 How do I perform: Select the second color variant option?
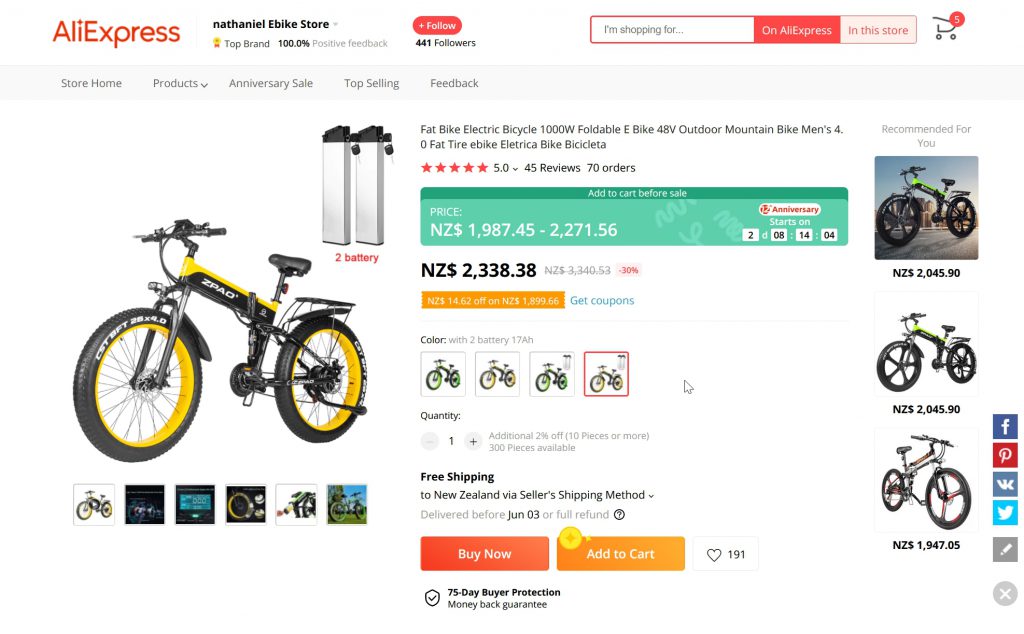click(x=497, y=374)
